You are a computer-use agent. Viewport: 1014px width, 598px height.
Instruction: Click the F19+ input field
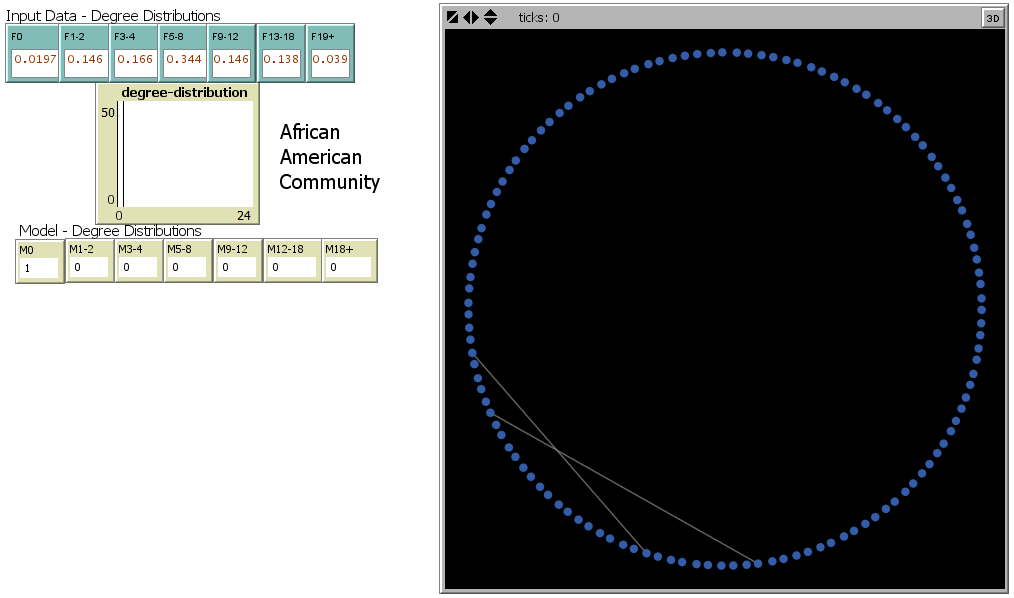click(330, 60)
